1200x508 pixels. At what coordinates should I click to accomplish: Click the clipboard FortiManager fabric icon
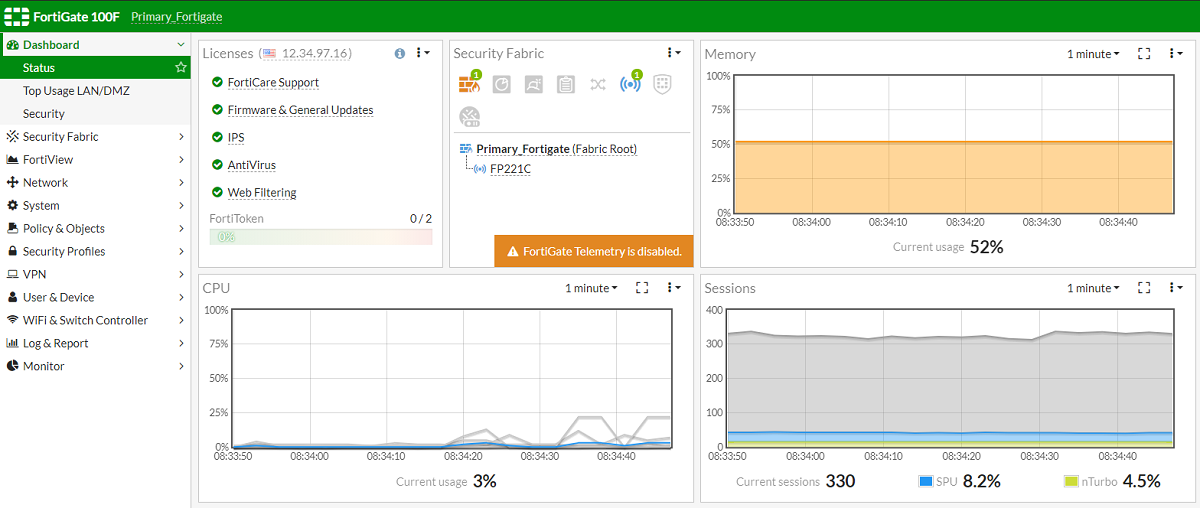pyautogui.click(x=566, y=85)
